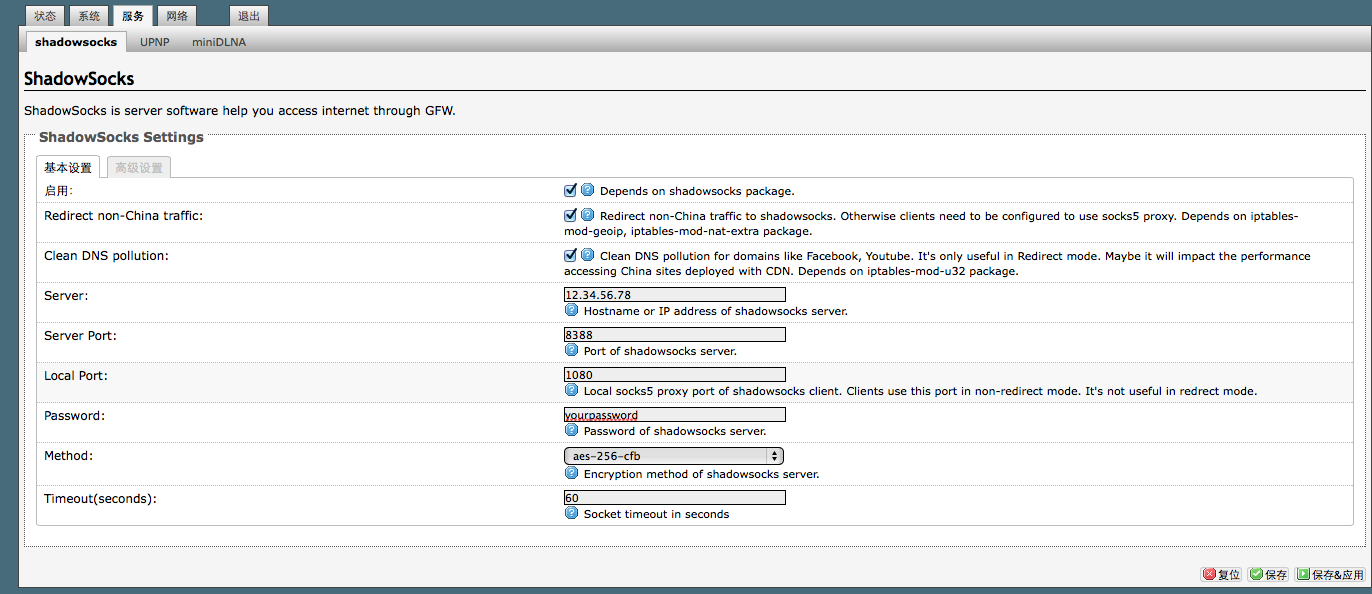1372x594 pixels.
Task: Open the 状态 status tab
Action: point(45,16)
